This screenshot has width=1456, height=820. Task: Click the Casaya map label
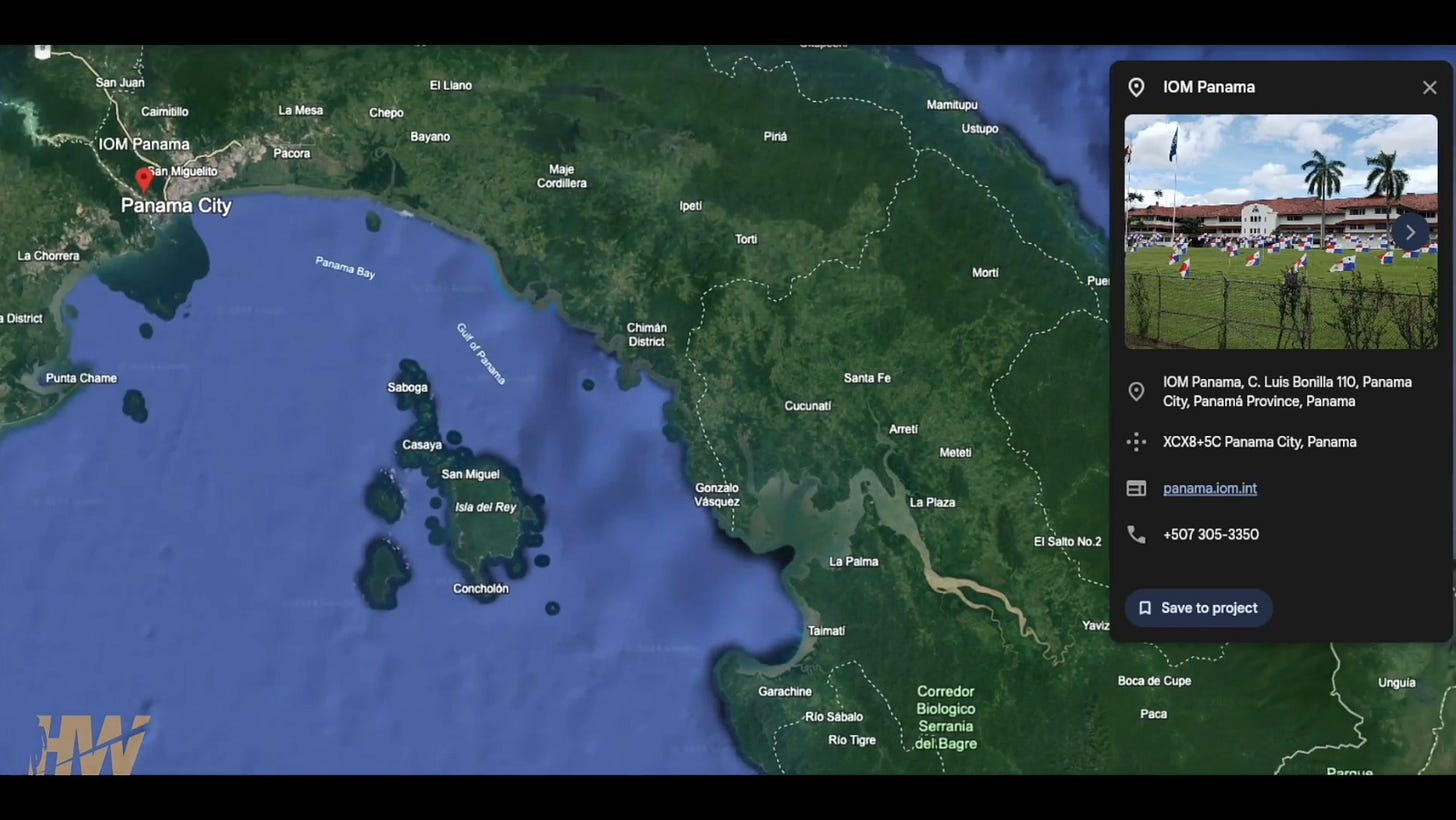tap(422, 445)
